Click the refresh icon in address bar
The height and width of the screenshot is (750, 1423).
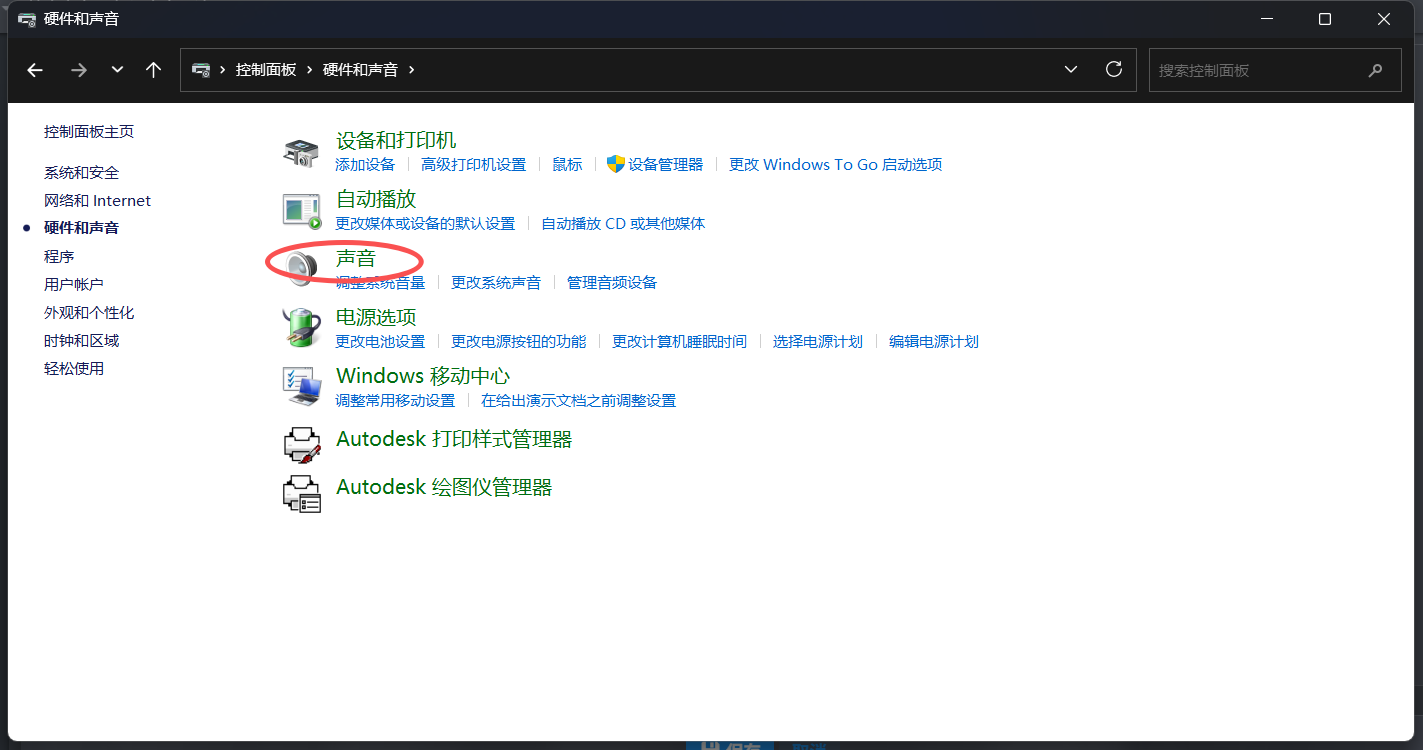(x=1113, y=70)
